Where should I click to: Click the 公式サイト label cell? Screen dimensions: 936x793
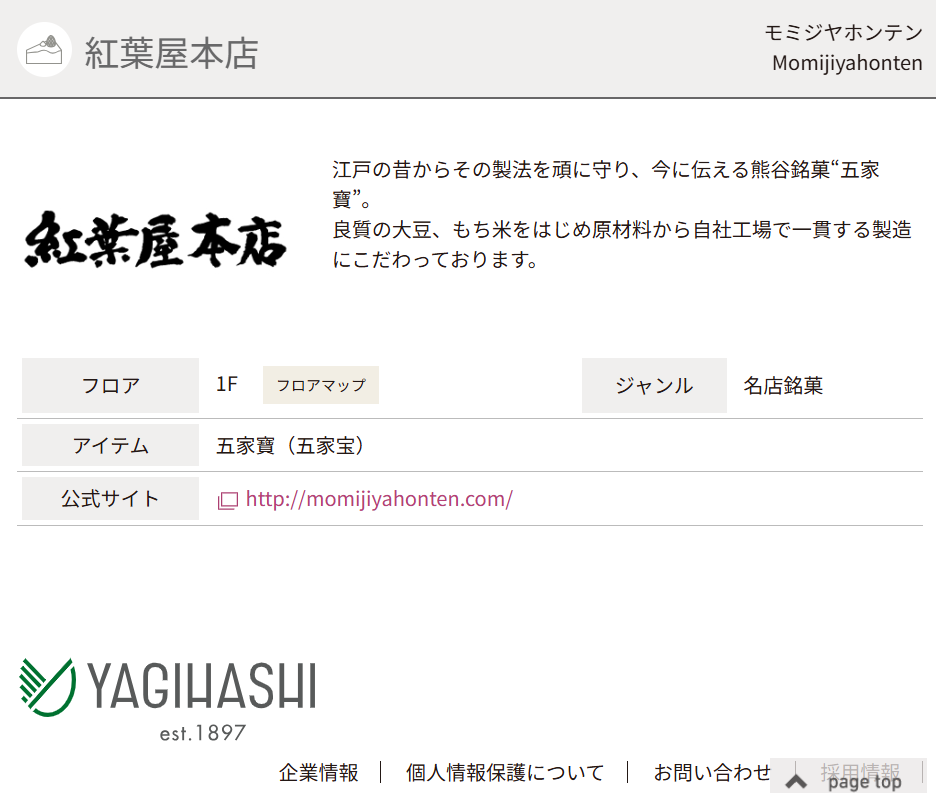point(110,499)
